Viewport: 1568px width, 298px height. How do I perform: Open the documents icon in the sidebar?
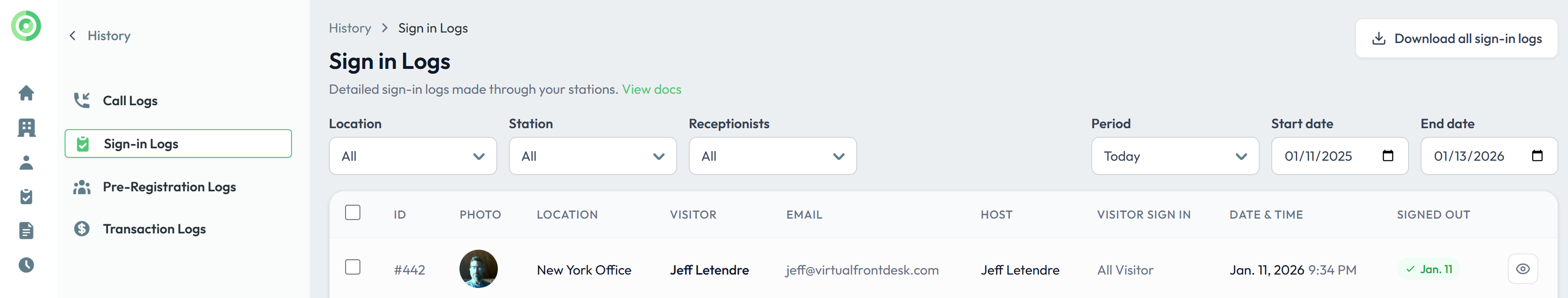[26, 231]
